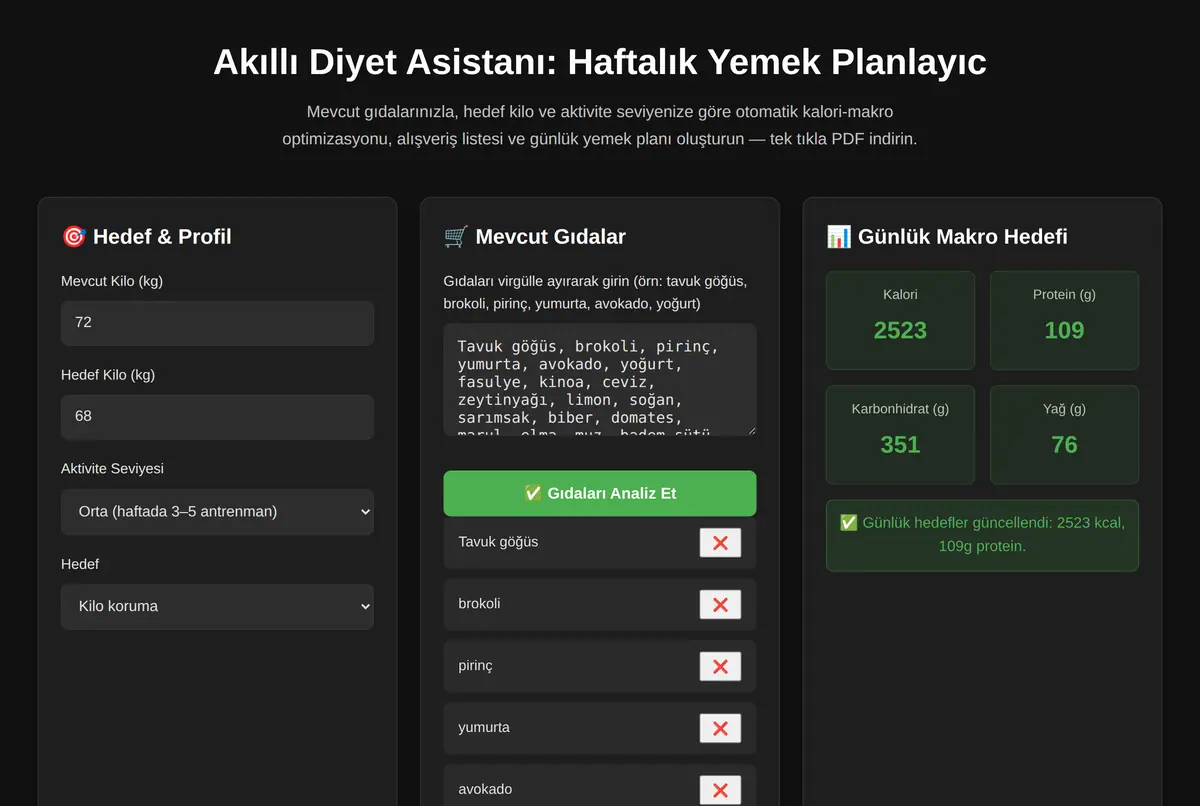Remove brokoli from the food list
This screenshot has width=1200, height=806.
[x=720, y=605]
